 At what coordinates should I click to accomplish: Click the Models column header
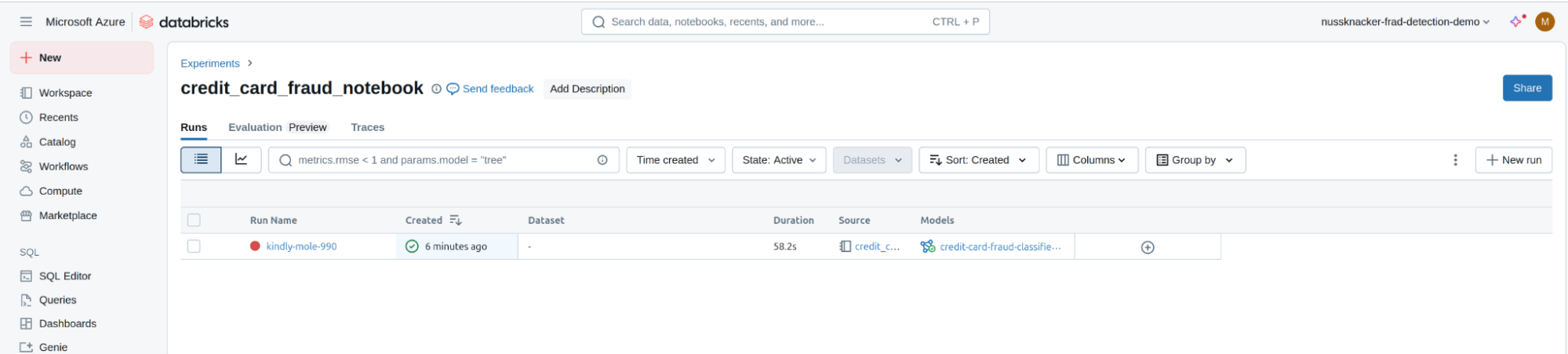tap(937, 221)
